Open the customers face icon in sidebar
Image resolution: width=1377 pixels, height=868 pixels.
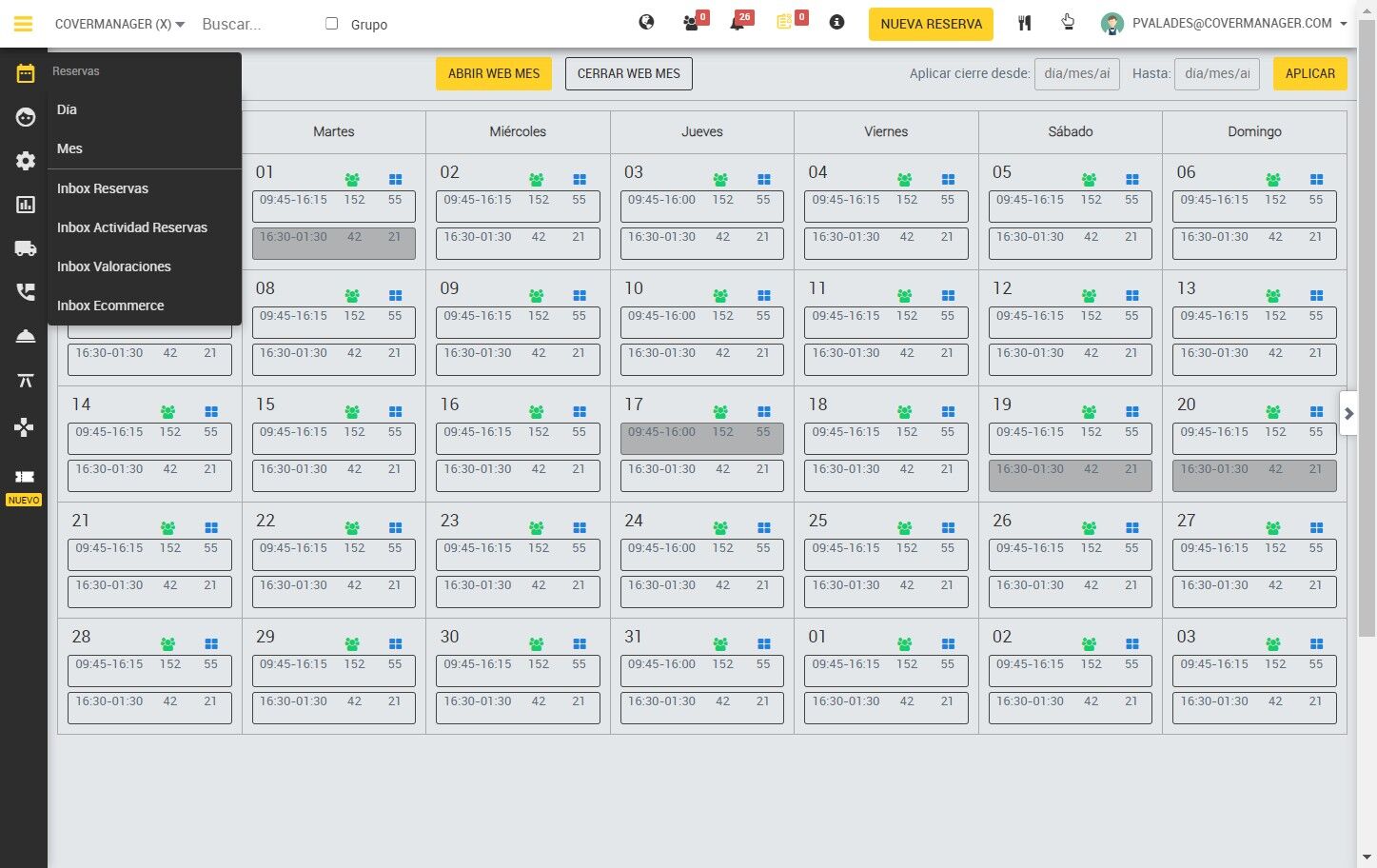[x=26, y=117]
